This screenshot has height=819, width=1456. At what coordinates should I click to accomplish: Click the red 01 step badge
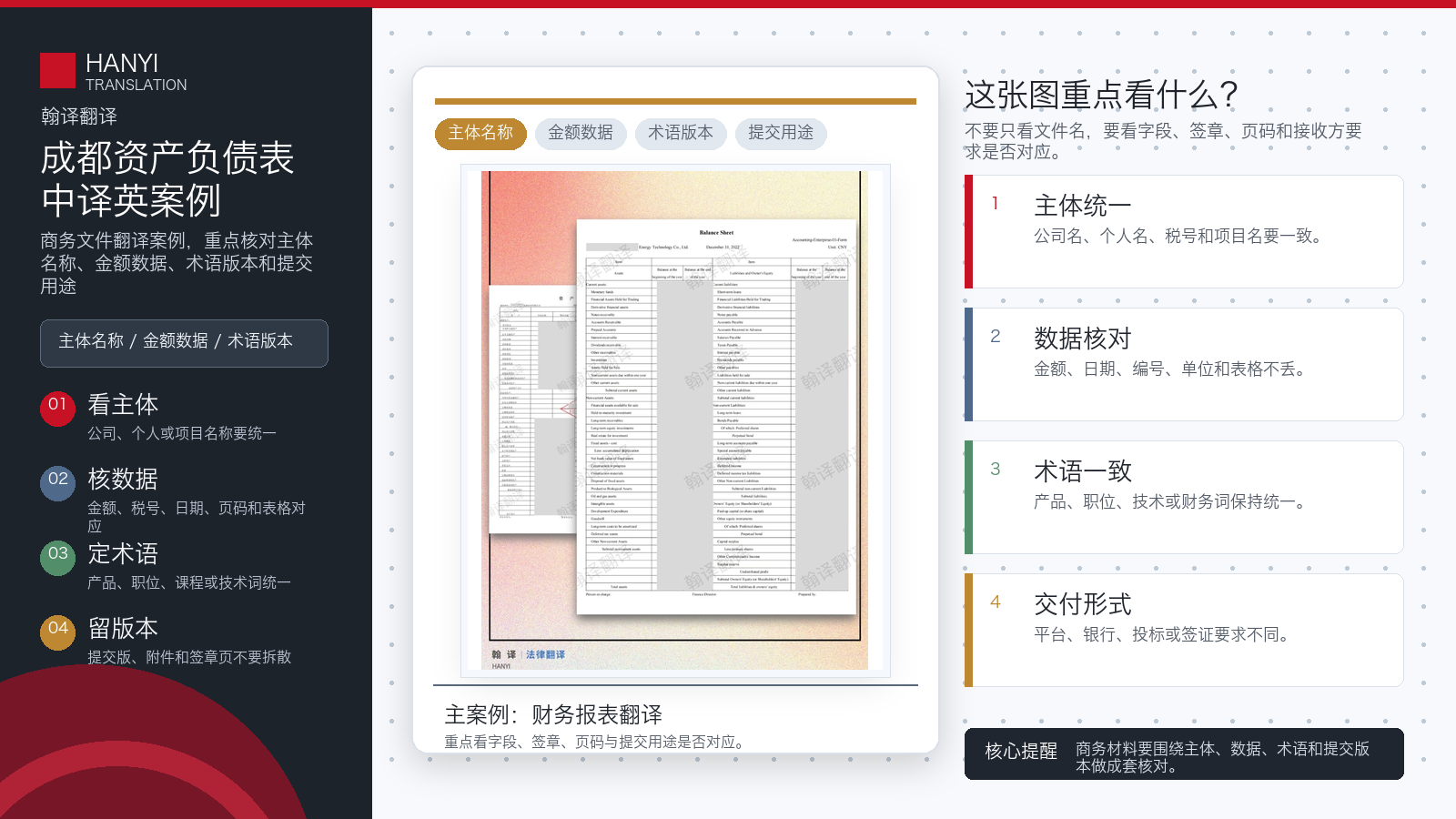(x=57, y=409)
